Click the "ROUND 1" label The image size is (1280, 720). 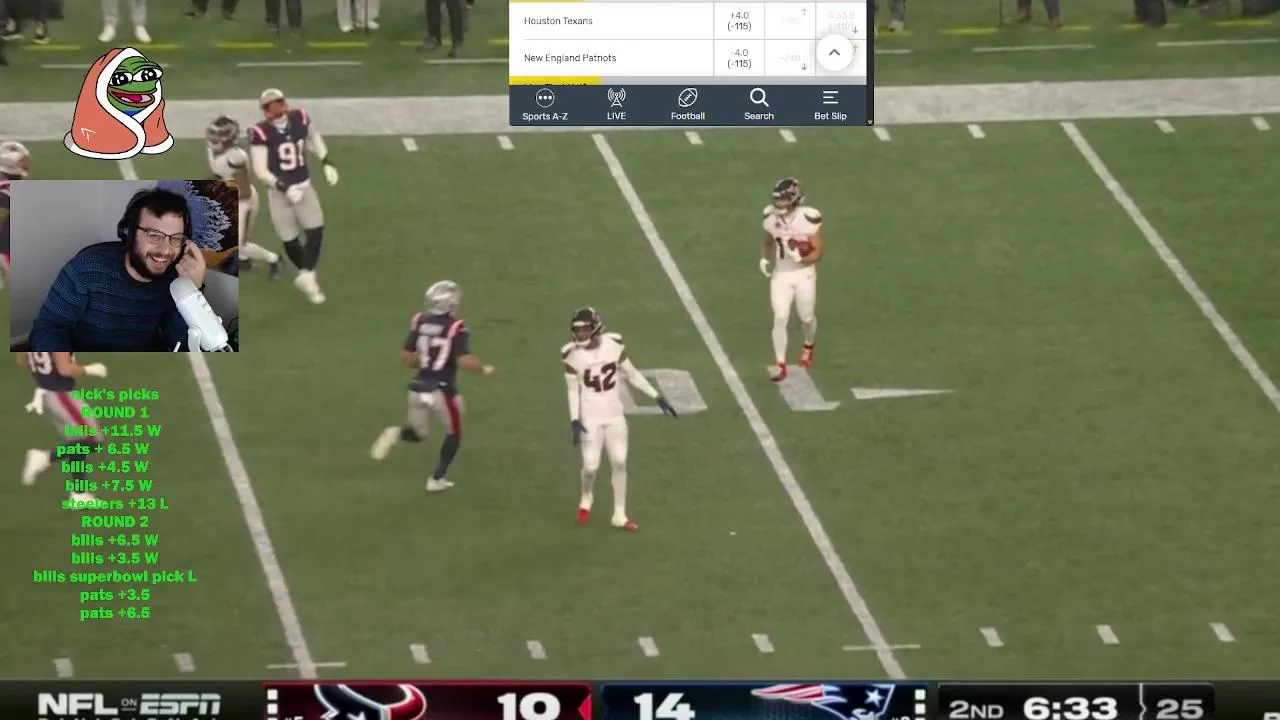(115, 412)
